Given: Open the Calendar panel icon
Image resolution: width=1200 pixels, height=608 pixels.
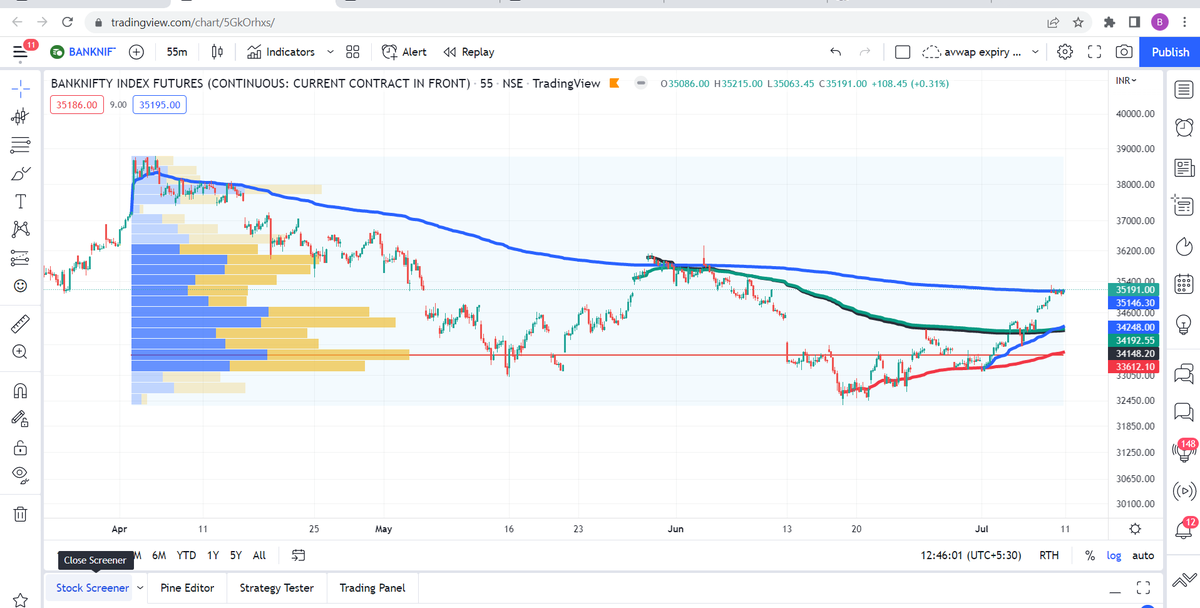Looking at the screenshot, I should pos(1184,284).
